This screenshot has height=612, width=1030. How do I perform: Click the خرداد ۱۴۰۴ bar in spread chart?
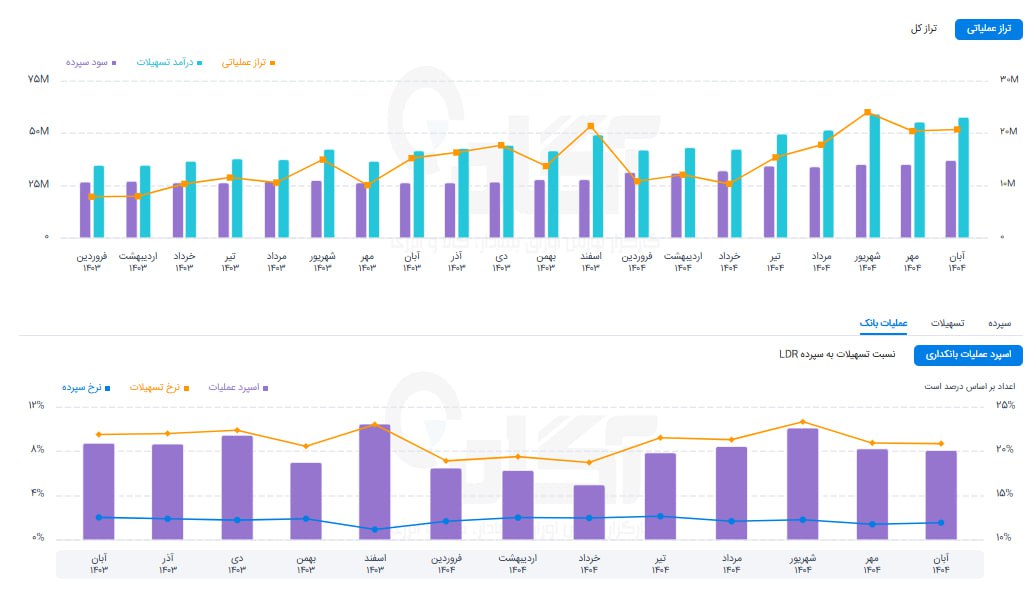click(588, 512)
